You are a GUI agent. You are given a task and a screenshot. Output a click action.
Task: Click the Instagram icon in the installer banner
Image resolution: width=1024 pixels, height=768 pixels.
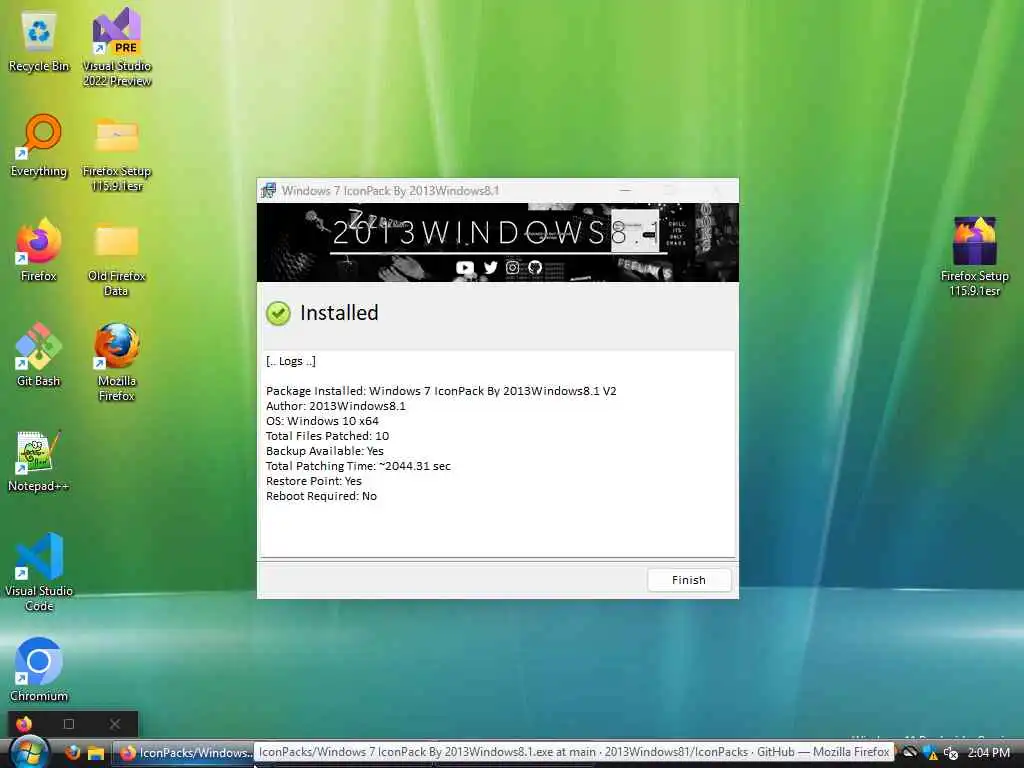[x=513, y=267]
